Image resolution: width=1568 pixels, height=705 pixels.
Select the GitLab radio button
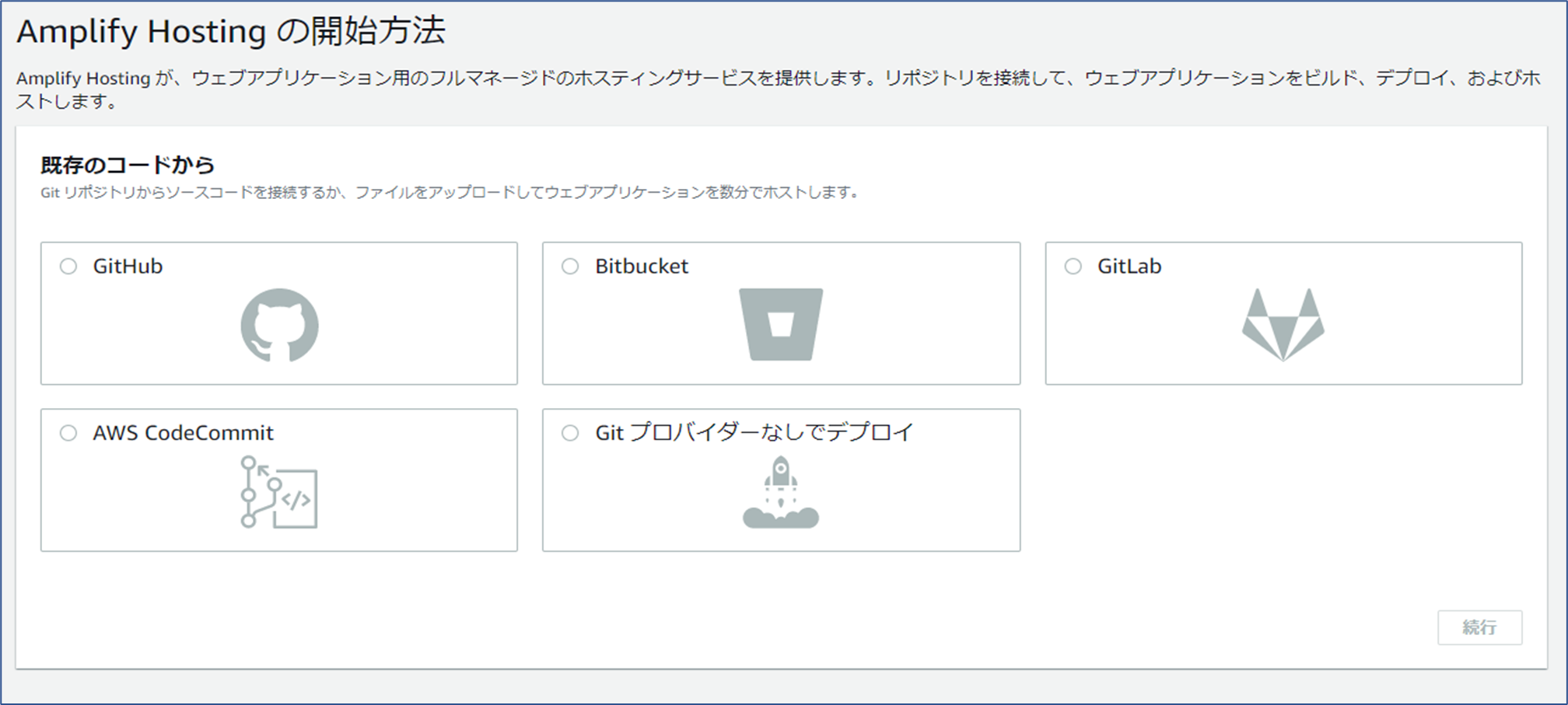click(x=1073, y=266)
